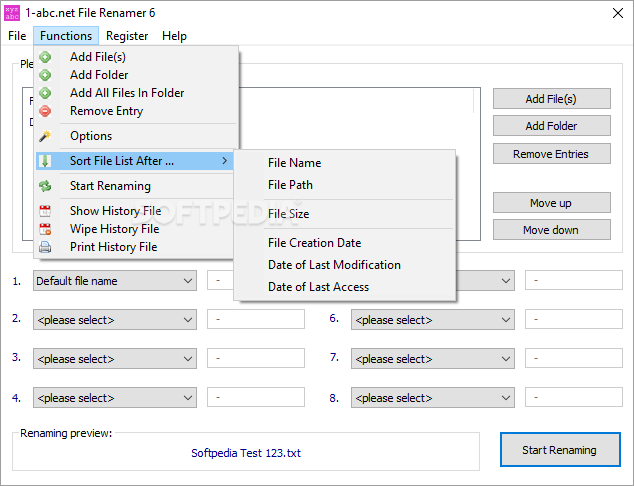
Task: Click the text field next to row 3
Action: coord(256,358)
